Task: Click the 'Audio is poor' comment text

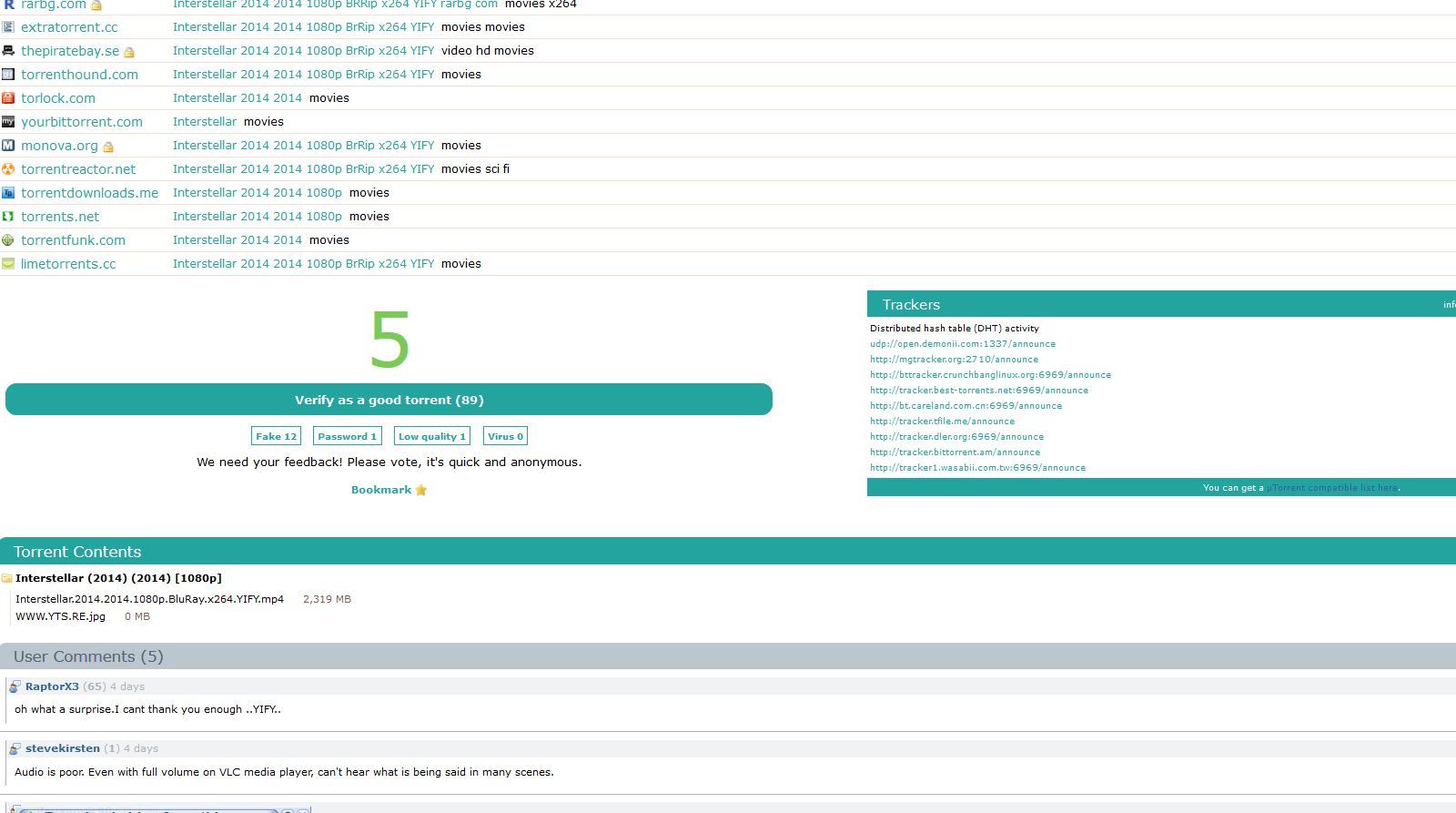Action: (x=284, y=772)
